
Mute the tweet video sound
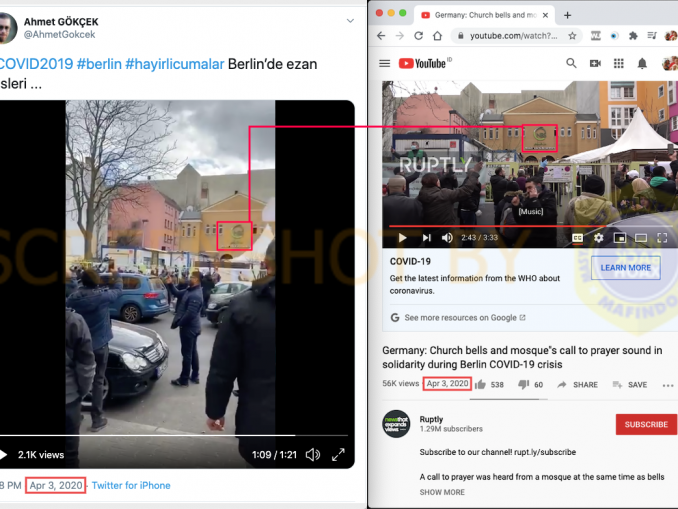(x=313, y=455)
